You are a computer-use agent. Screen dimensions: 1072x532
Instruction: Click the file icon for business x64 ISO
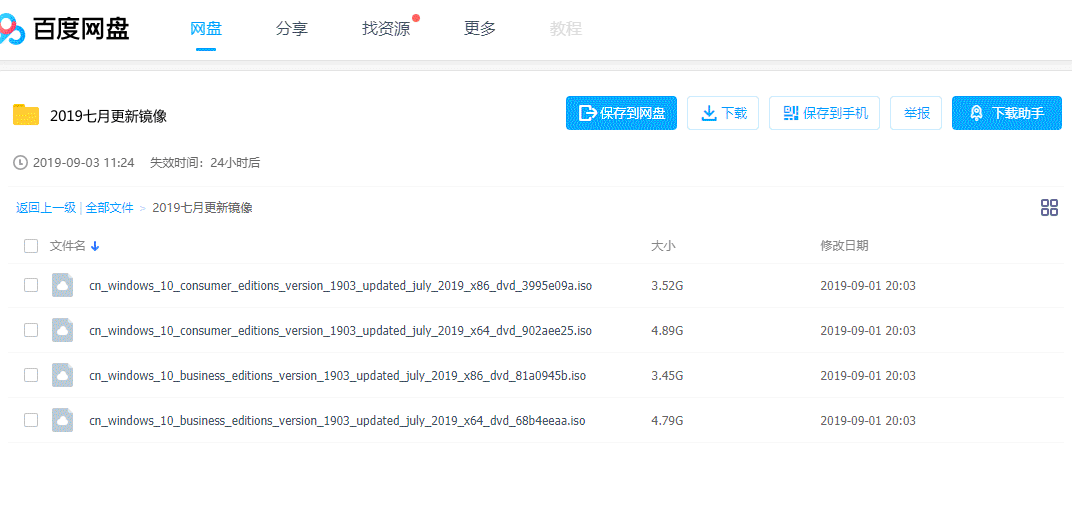[x=62, y=420]
